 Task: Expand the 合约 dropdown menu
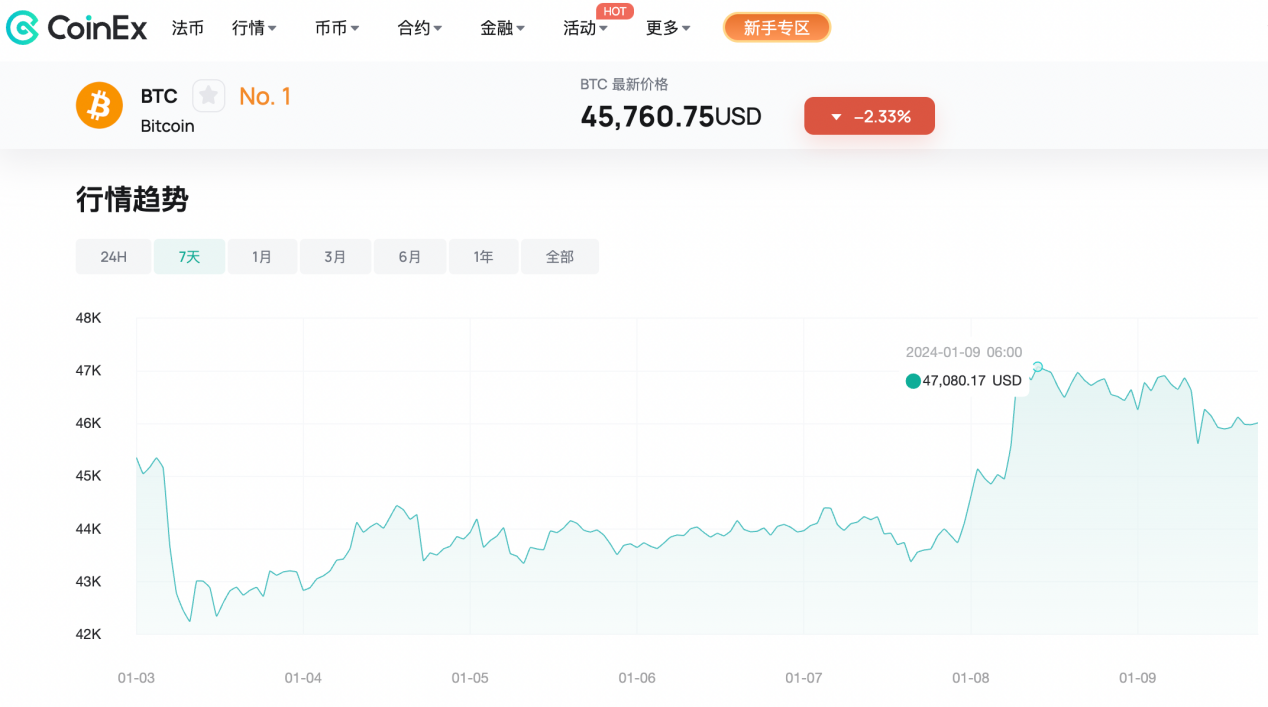(x=420, y=28)
